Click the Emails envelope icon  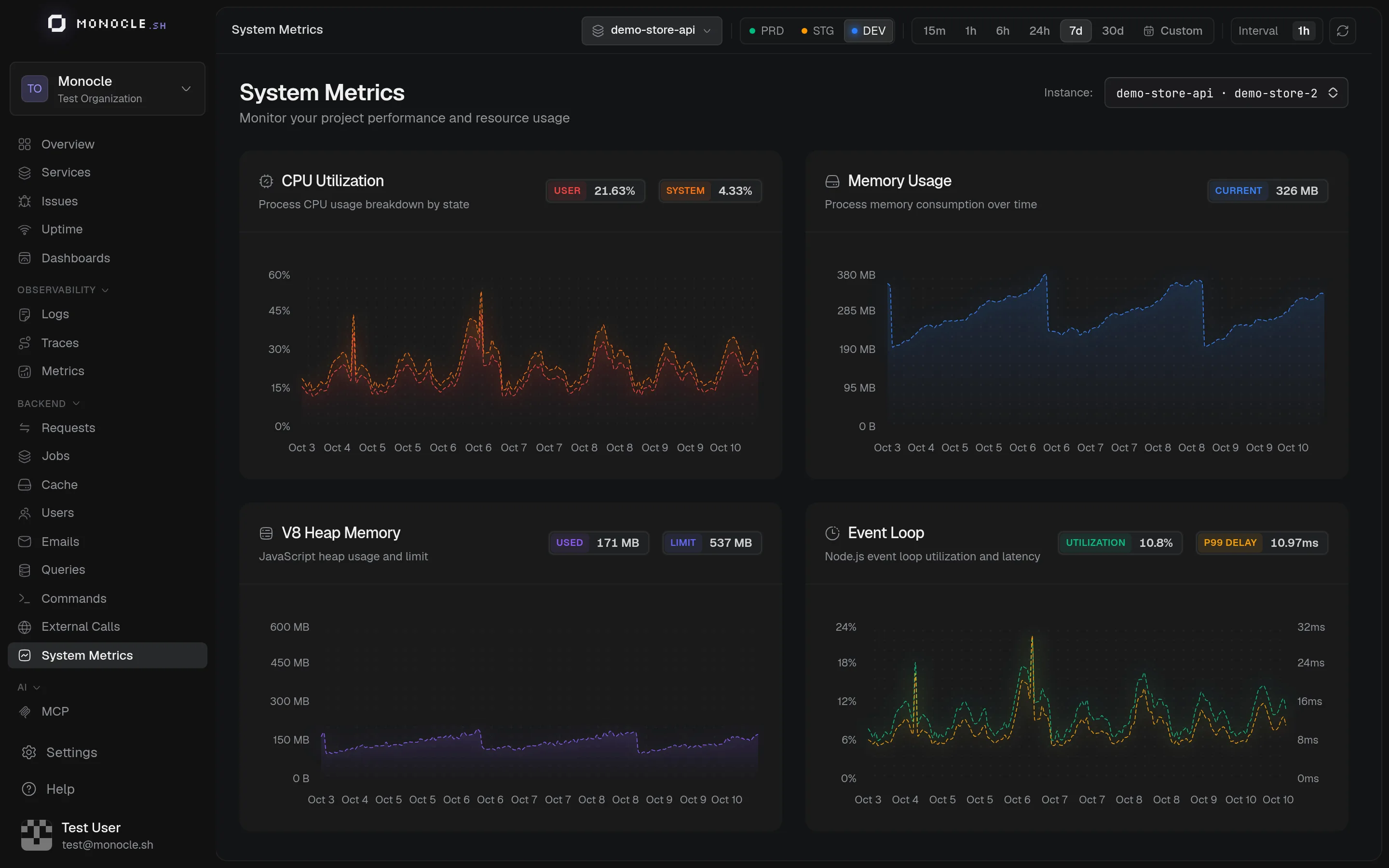[25, 542]
